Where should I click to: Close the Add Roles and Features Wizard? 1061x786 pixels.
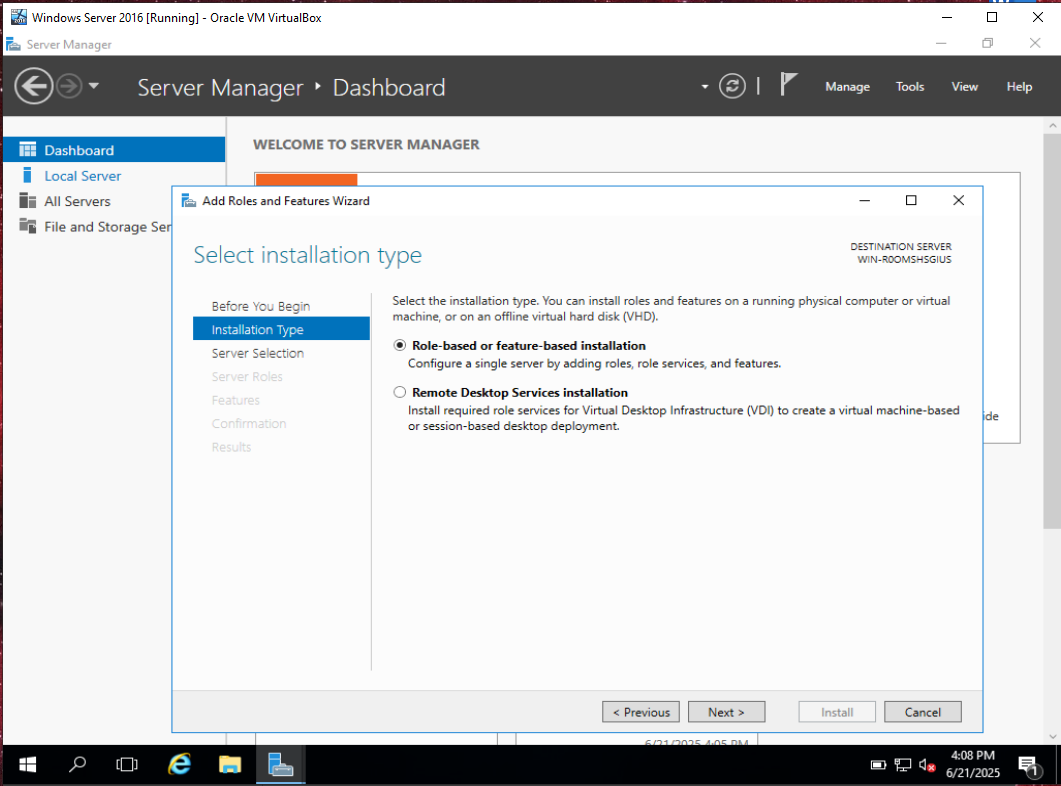pyautogui.click(x=959, y=200)
